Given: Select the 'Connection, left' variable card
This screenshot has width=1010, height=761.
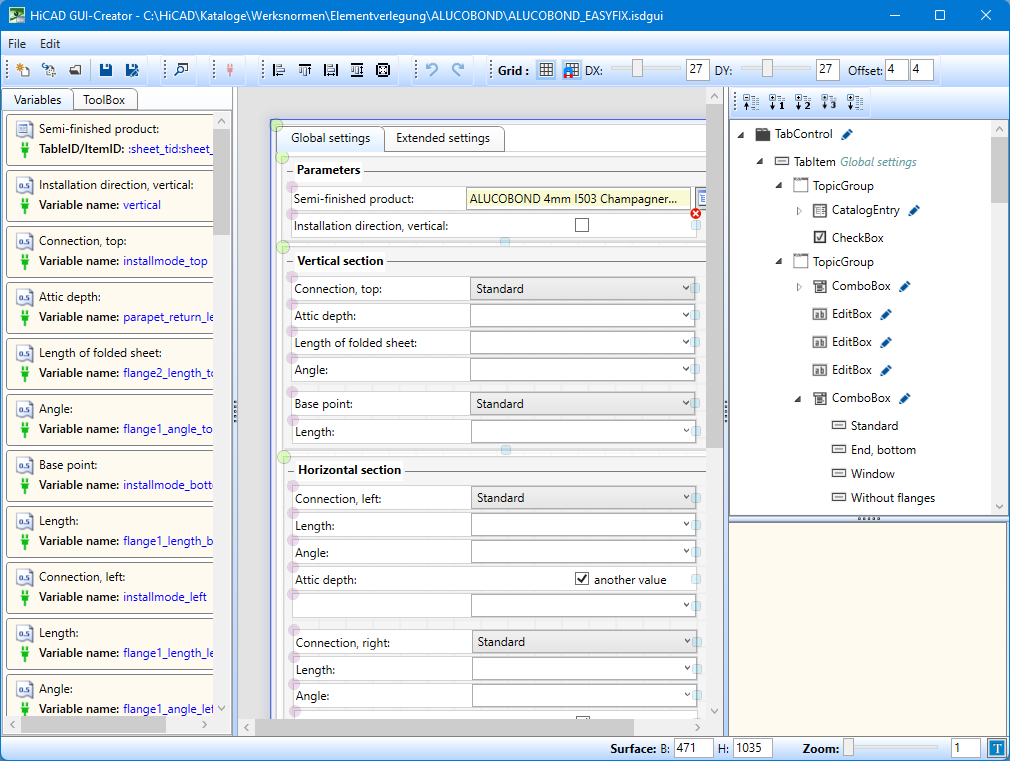Looking at the screenshot, I should point(110,587).
